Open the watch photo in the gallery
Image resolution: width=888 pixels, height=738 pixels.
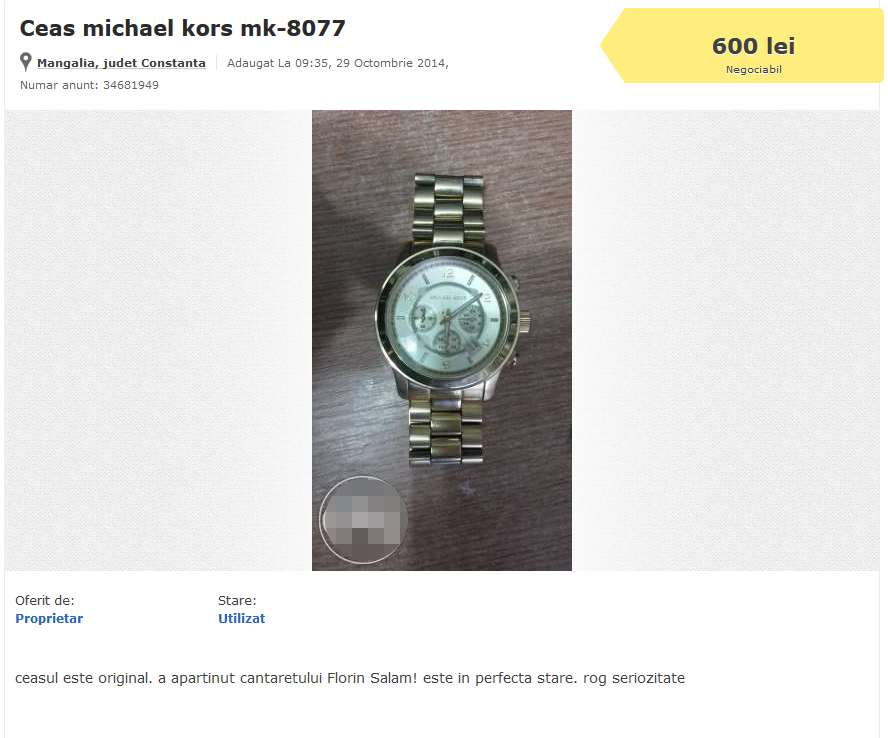442,340
